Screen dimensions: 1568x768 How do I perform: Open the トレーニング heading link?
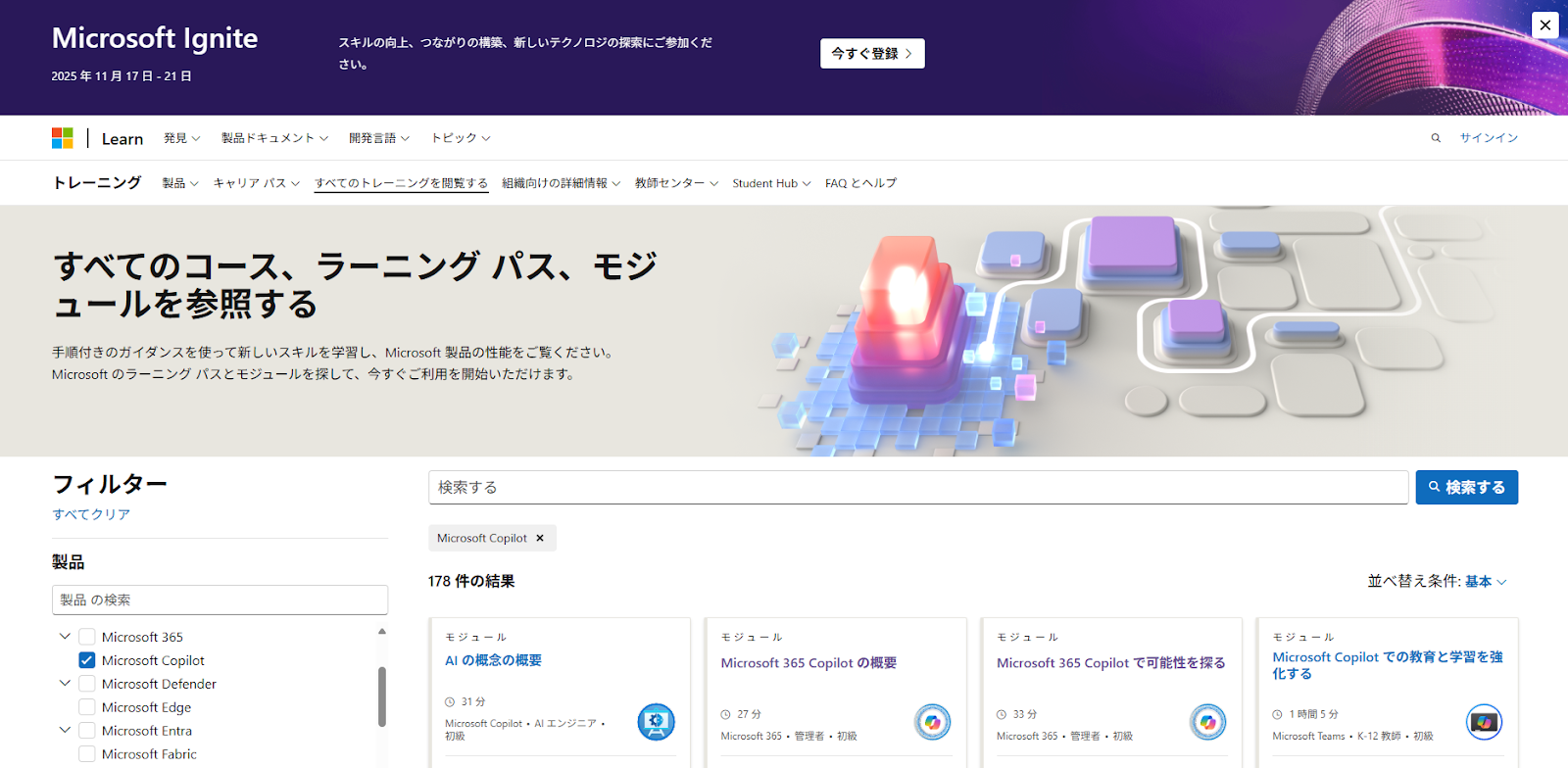click(97, 183)
